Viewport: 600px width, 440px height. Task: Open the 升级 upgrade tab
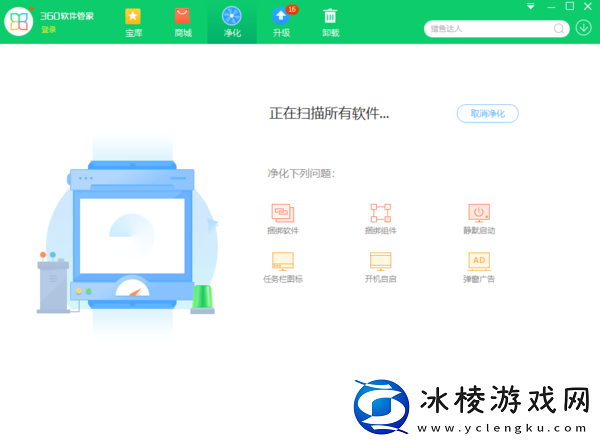coord(281,22)
